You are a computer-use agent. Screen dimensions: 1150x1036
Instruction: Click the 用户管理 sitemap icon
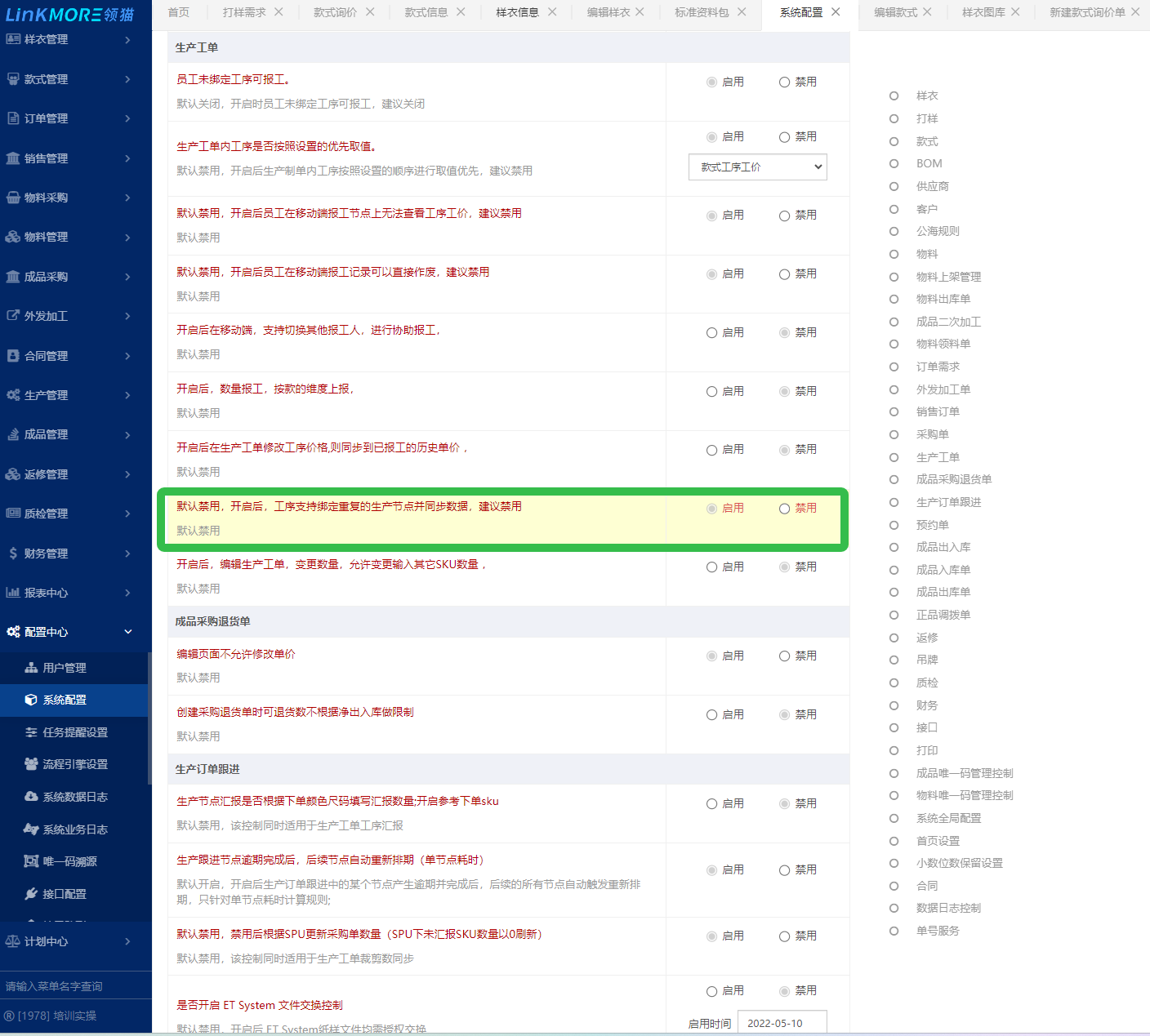tap(31, 668)
